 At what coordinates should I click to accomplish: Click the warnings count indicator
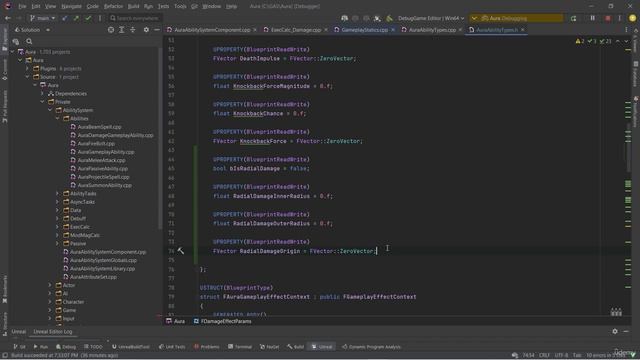(580, 41)
